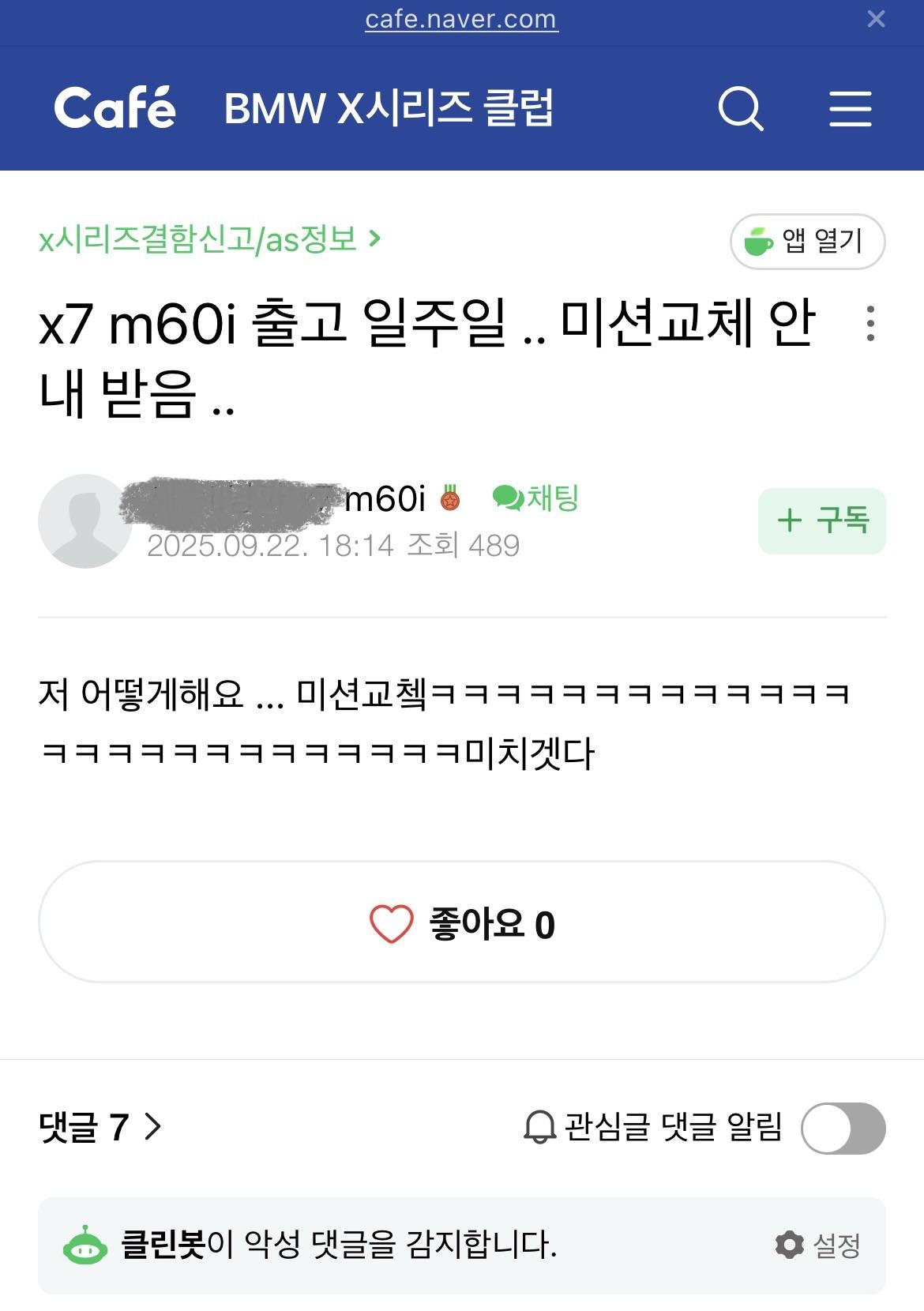The height and width of the screenshot is (1311, 924).
Task: Tap the Café logo
Action: pyautogui.click(x=115, y=108)
